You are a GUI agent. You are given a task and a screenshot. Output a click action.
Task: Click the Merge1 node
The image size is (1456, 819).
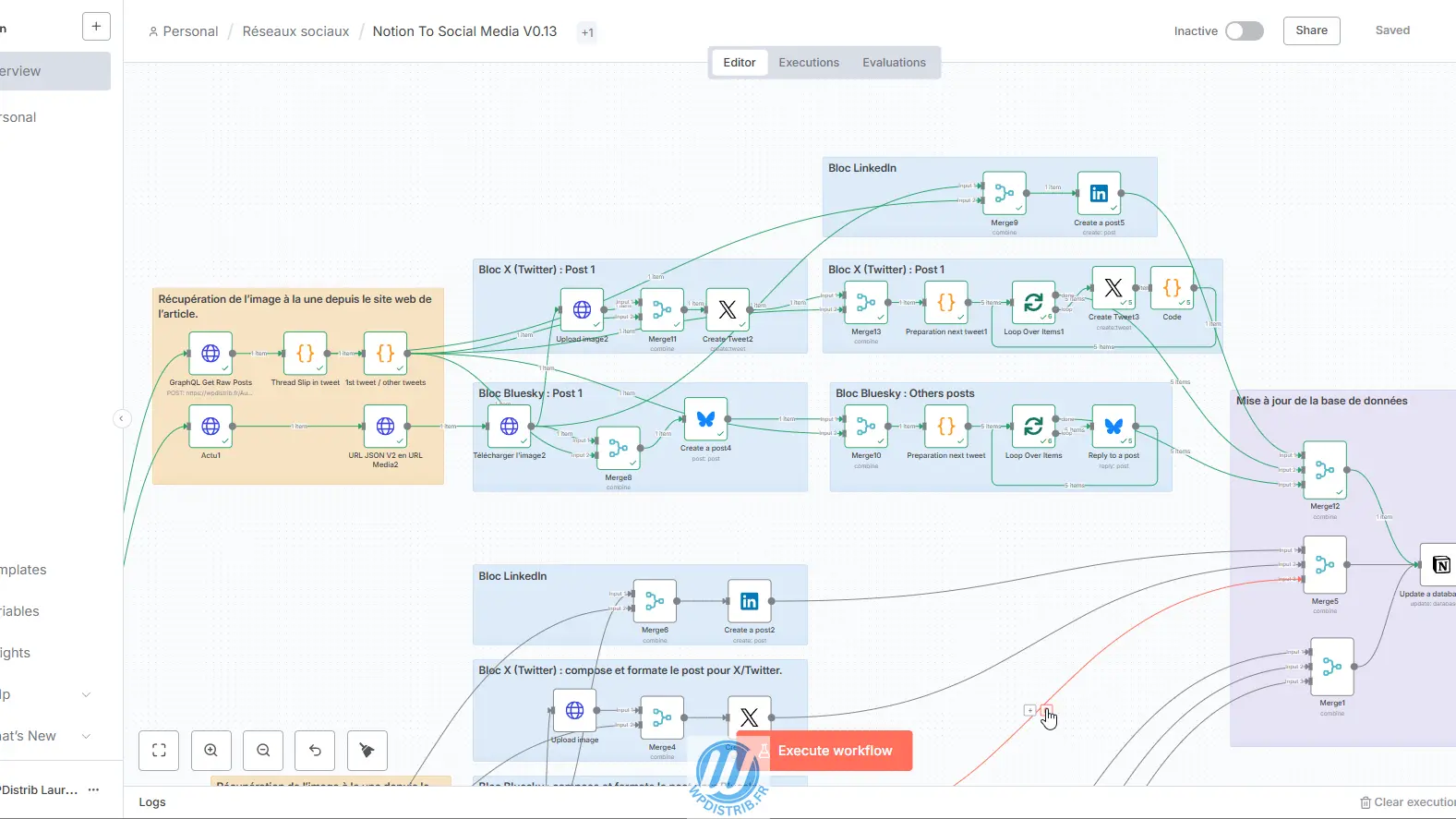pos(1332,667)
